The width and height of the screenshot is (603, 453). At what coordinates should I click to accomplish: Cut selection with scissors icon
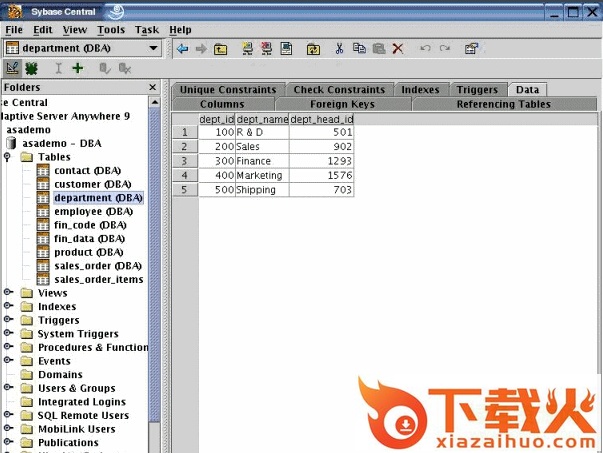pos(339,48)
